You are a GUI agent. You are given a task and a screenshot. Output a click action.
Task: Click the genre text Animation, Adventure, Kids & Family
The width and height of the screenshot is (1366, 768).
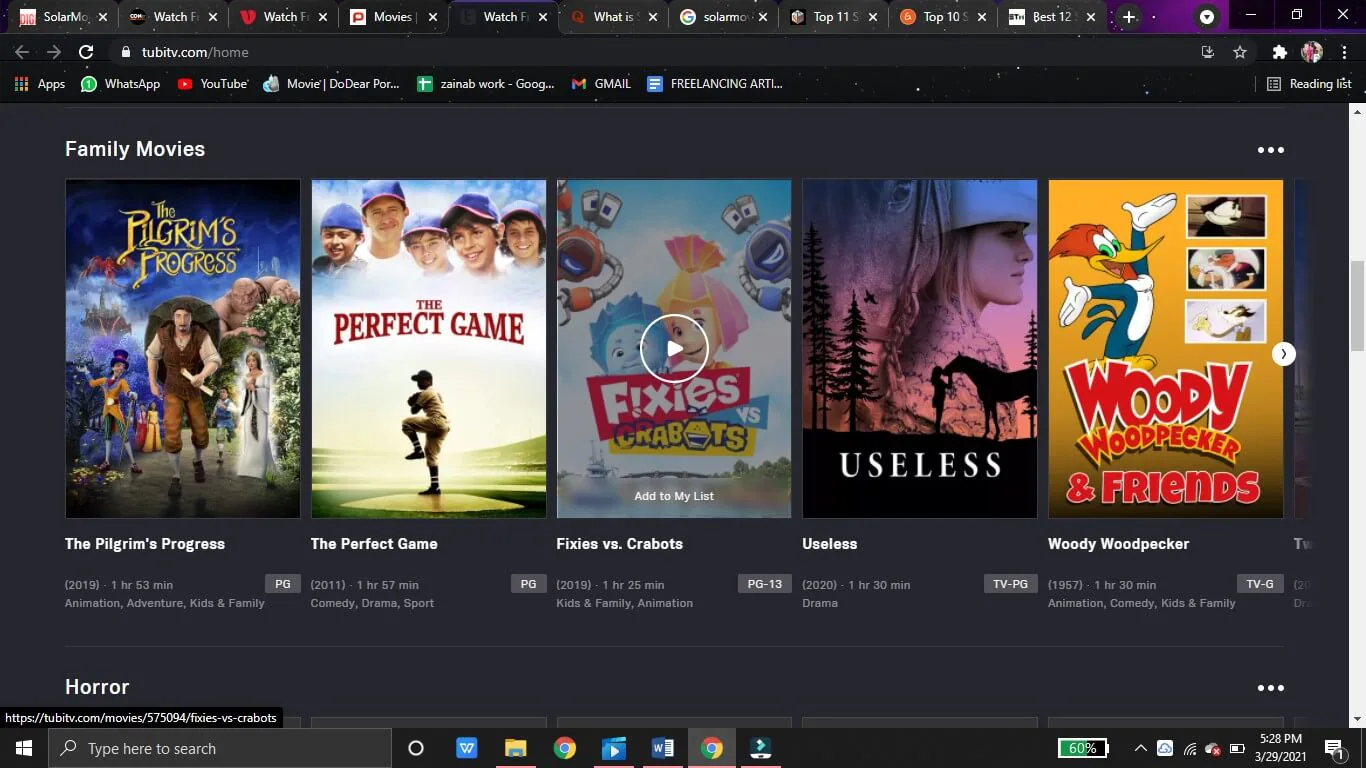pos(165,603)
